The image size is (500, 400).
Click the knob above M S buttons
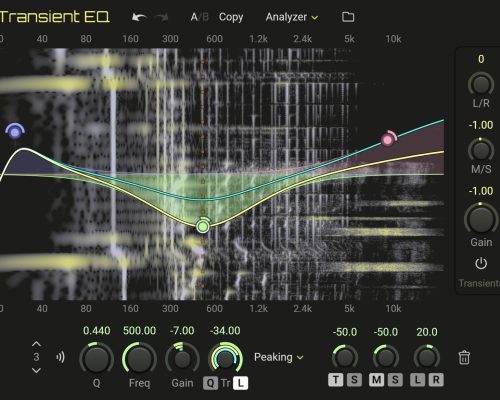tap(386, 357)
